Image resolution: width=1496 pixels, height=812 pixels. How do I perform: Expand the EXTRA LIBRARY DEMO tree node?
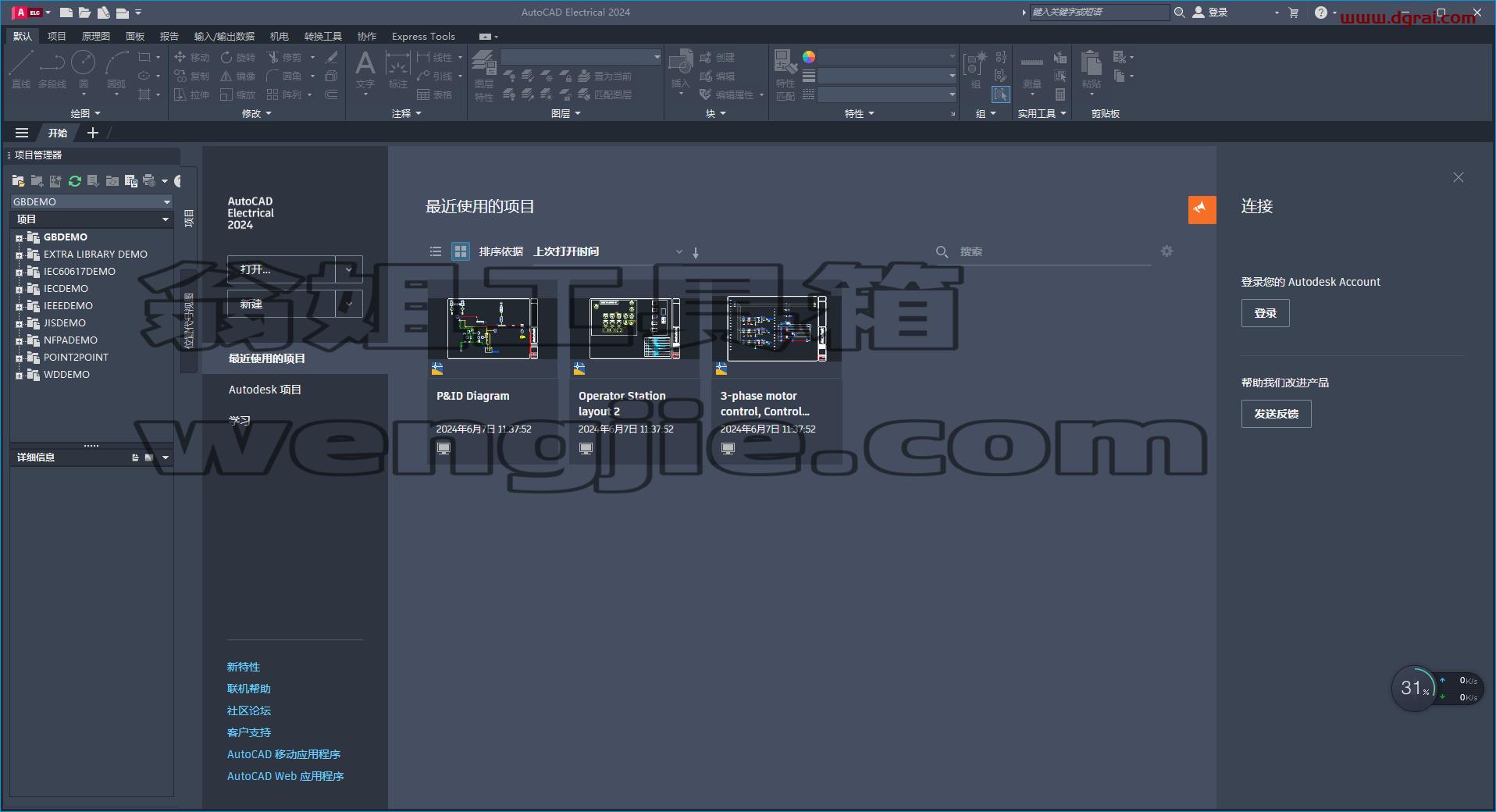point(19,255)
